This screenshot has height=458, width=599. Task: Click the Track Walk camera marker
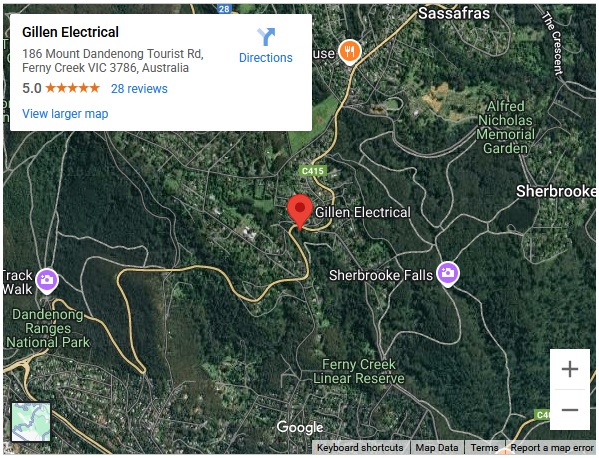coord(47,281)
